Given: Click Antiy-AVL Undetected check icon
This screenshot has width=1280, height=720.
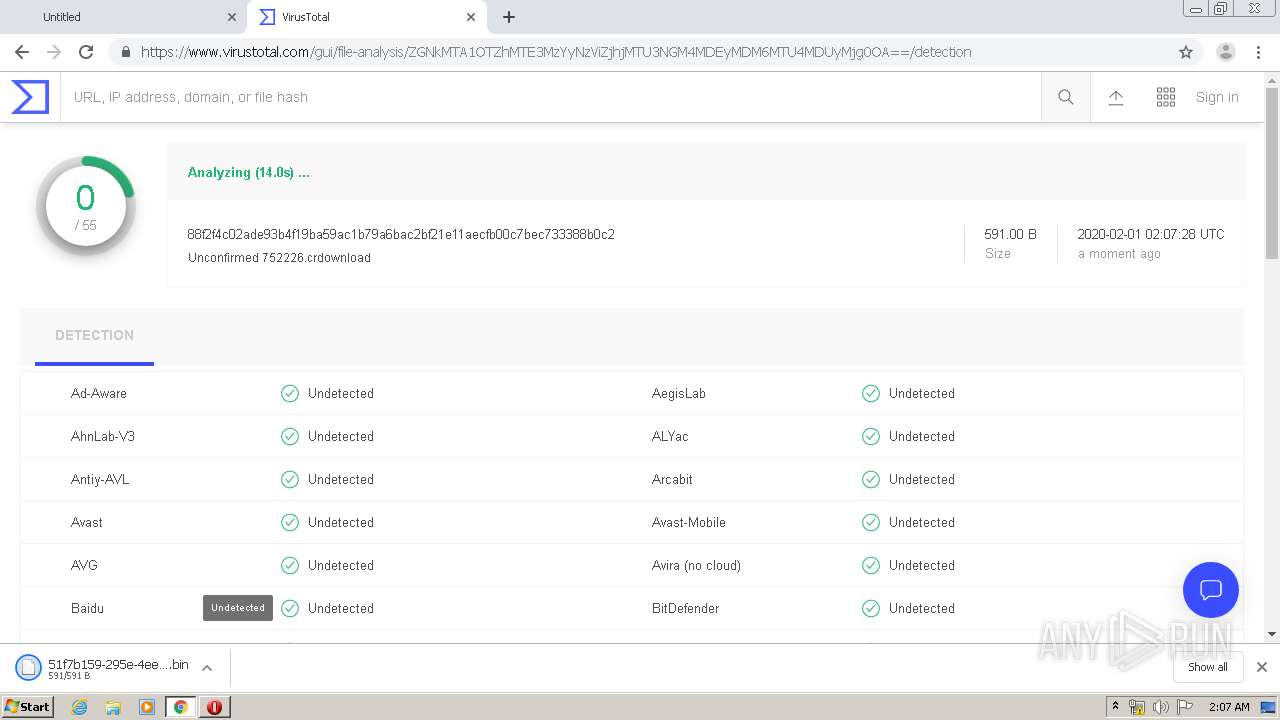Looking at the screenshot, I should [290, 480].
